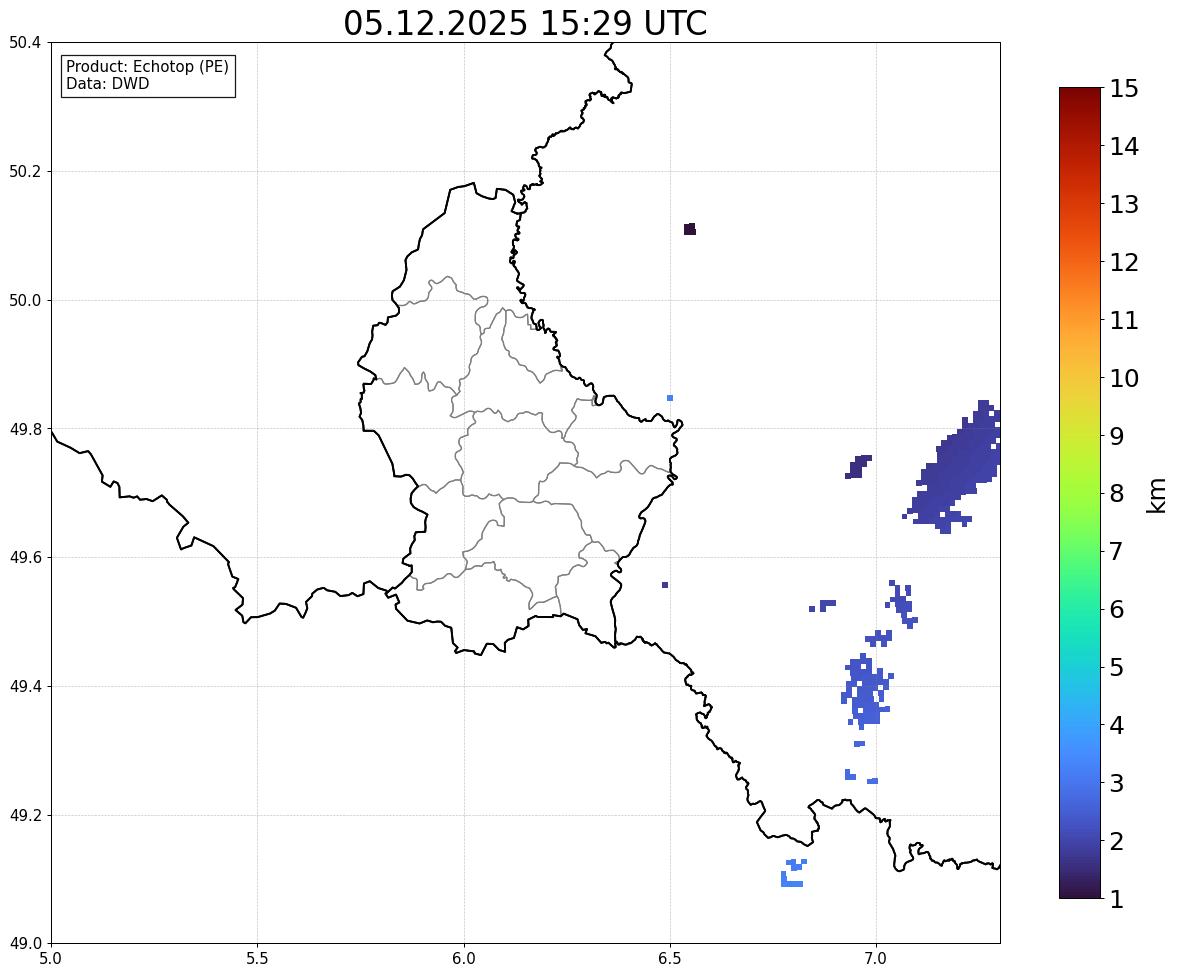The height and width of the screenshot is (976, 1178).
Task: Click longitude axis label 6.0
Action: [x=464, y=959]
